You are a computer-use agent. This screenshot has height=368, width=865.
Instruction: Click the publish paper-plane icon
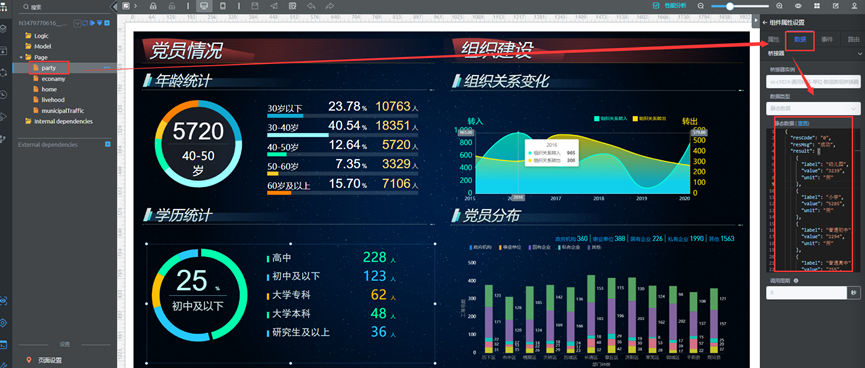click(x=274, y=6)
